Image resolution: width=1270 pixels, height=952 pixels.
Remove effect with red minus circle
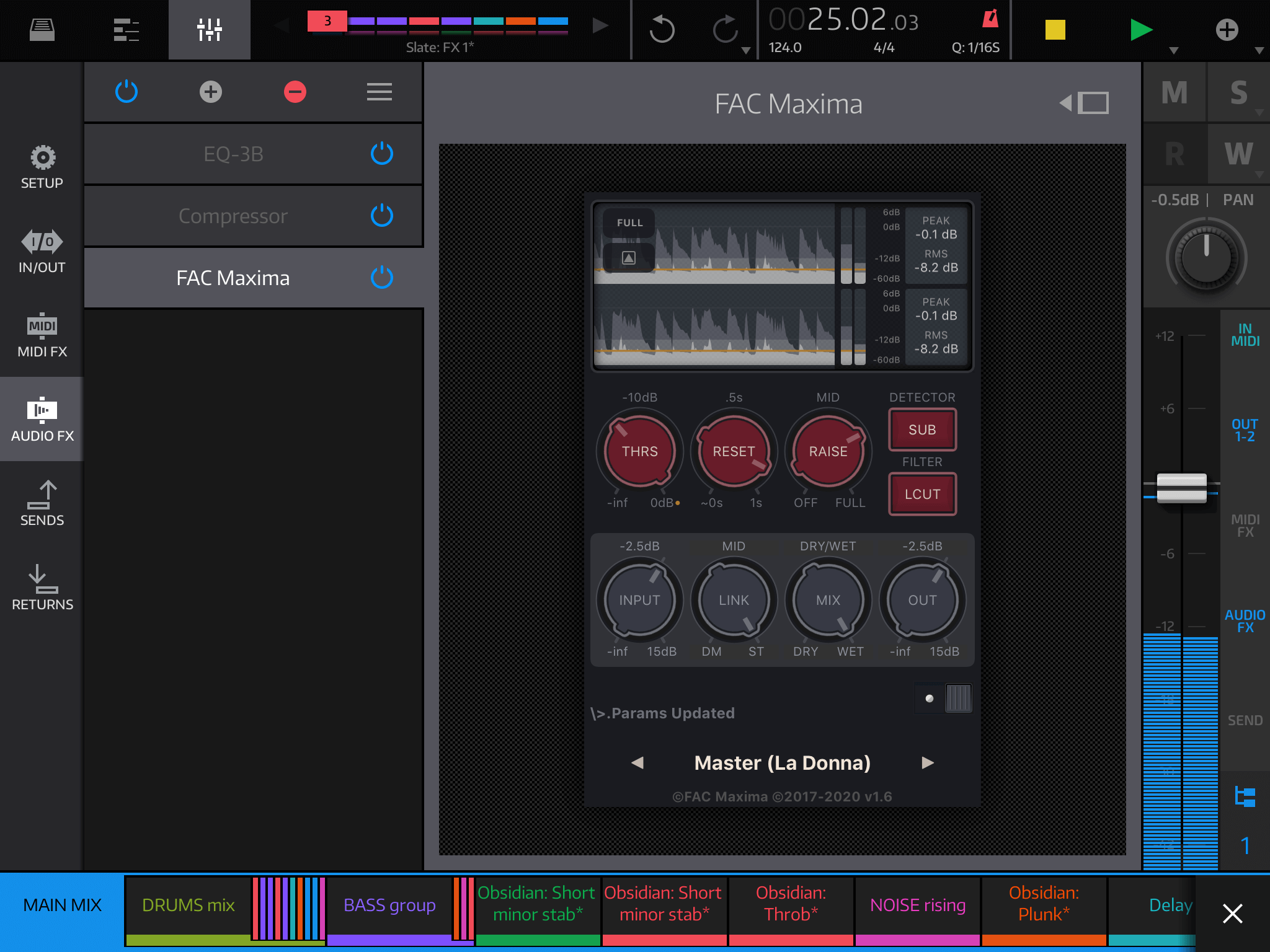(295, 92)
